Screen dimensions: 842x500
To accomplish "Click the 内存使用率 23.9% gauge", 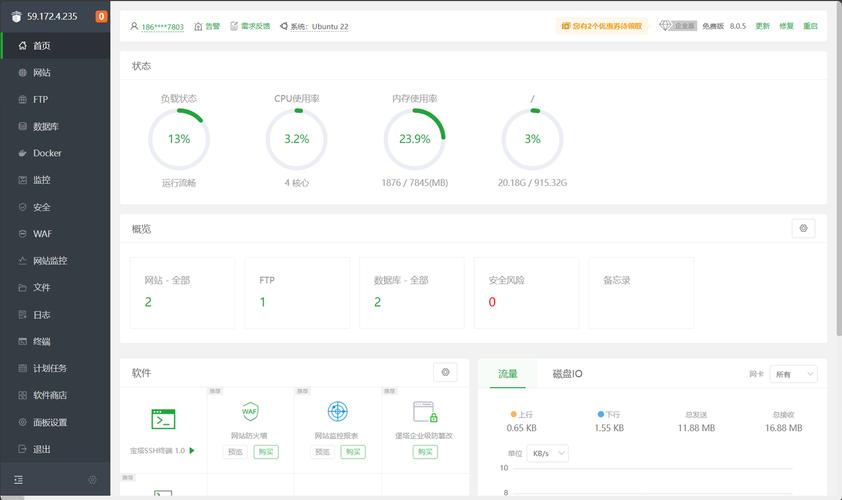I will [415, 139].
